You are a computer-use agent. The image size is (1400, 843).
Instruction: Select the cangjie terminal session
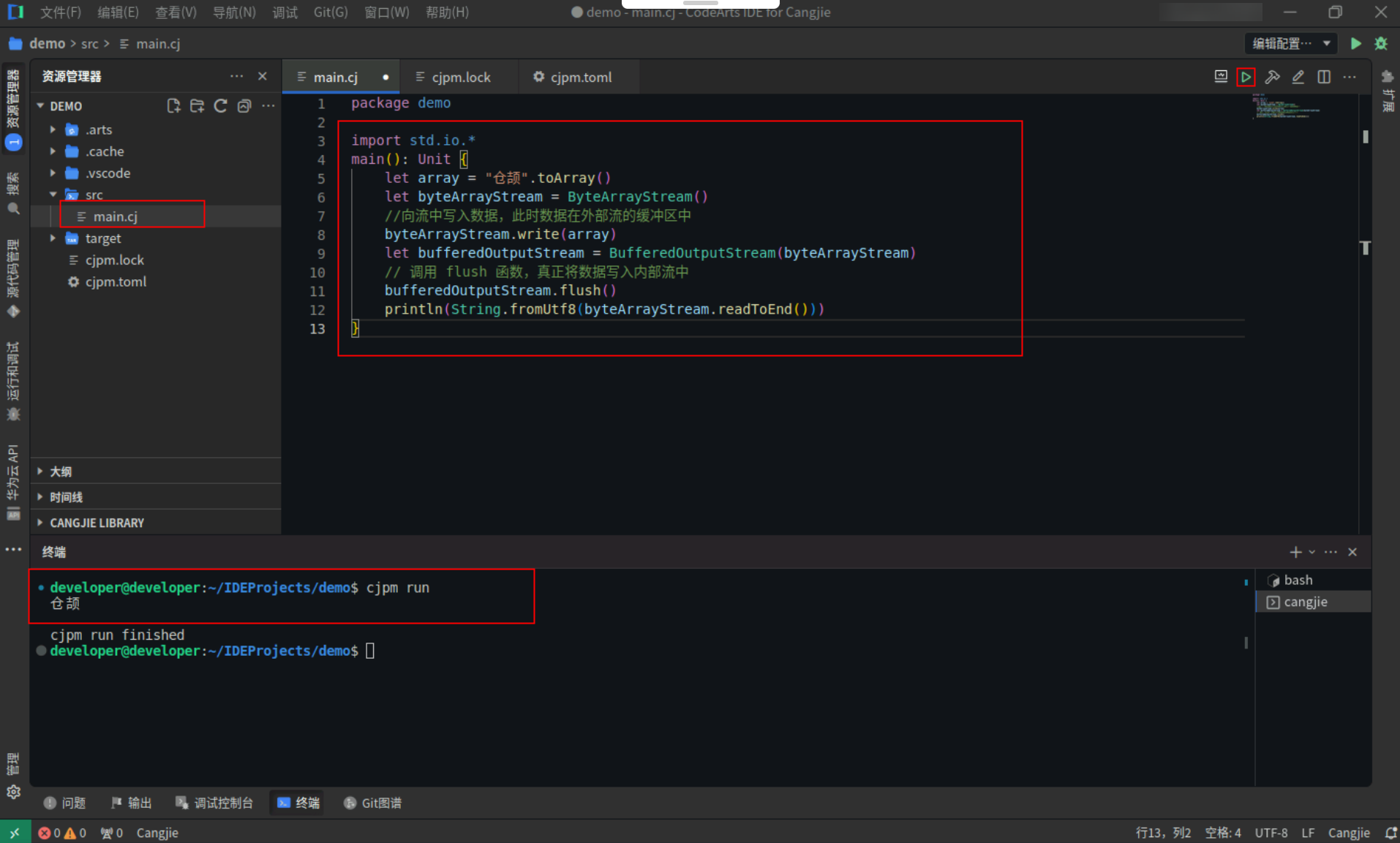(1313, 602)
